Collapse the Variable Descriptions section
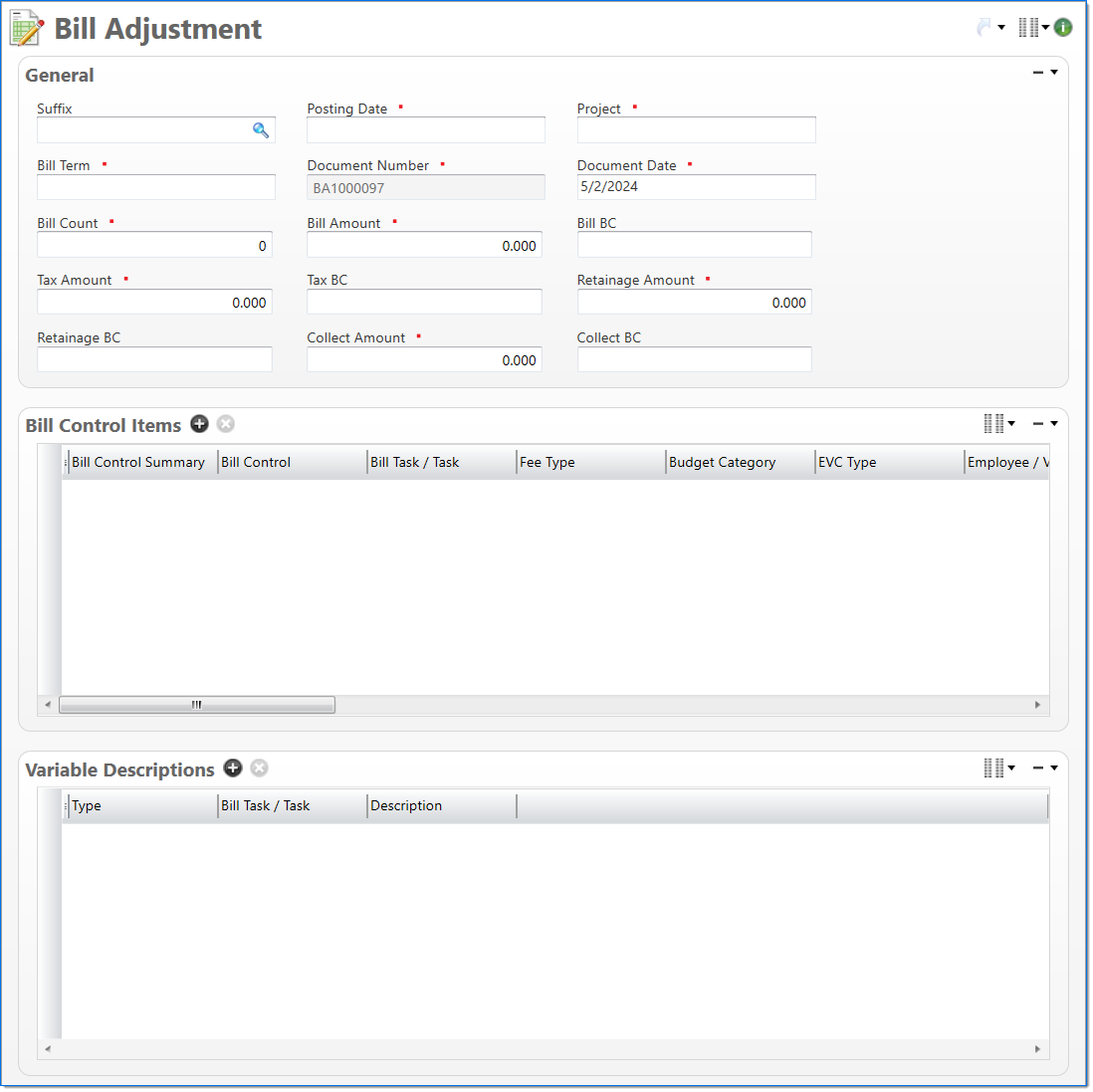Screen dimensions: 1093x1092 (x=1038, y=767)
